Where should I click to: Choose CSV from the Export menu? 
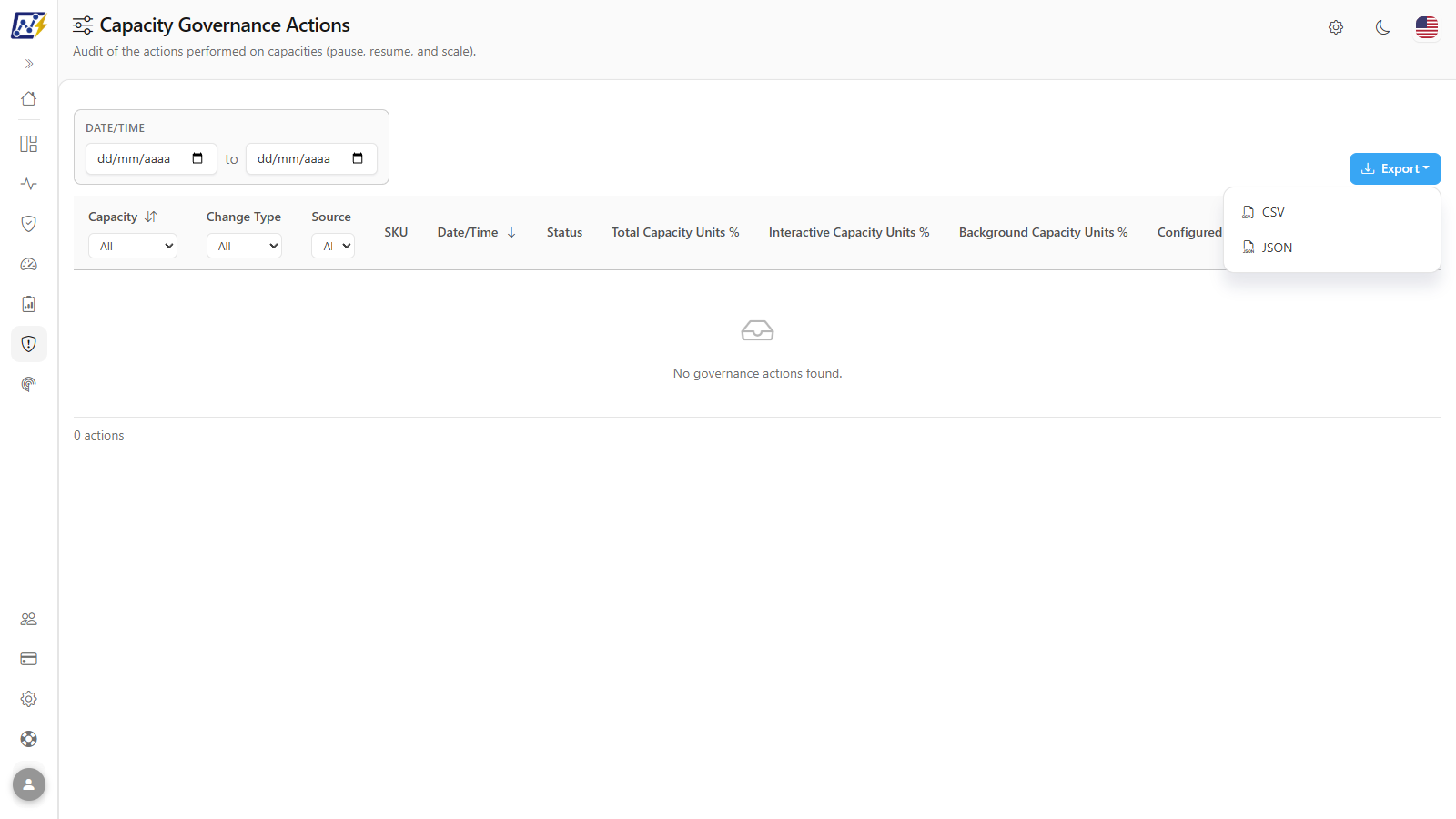1332,212
